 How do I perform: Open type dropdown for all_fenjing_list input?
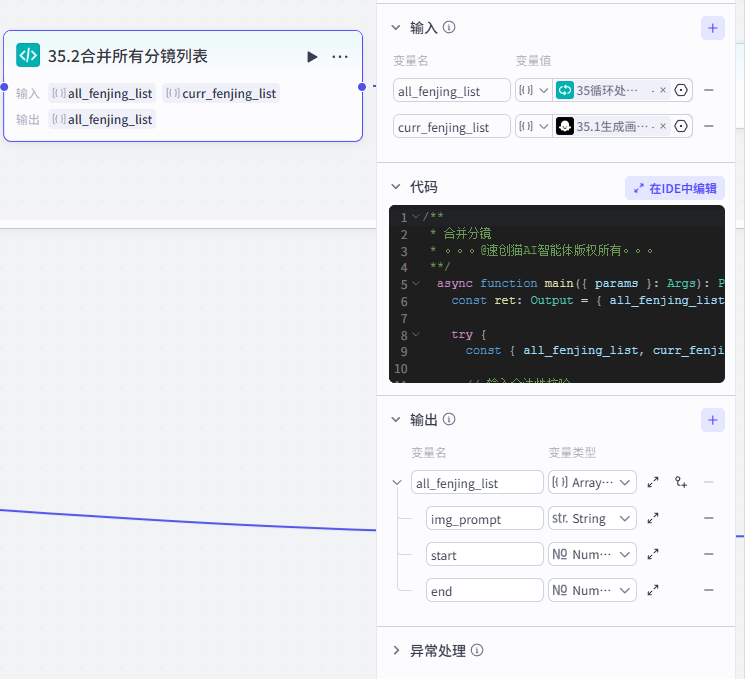534,90
